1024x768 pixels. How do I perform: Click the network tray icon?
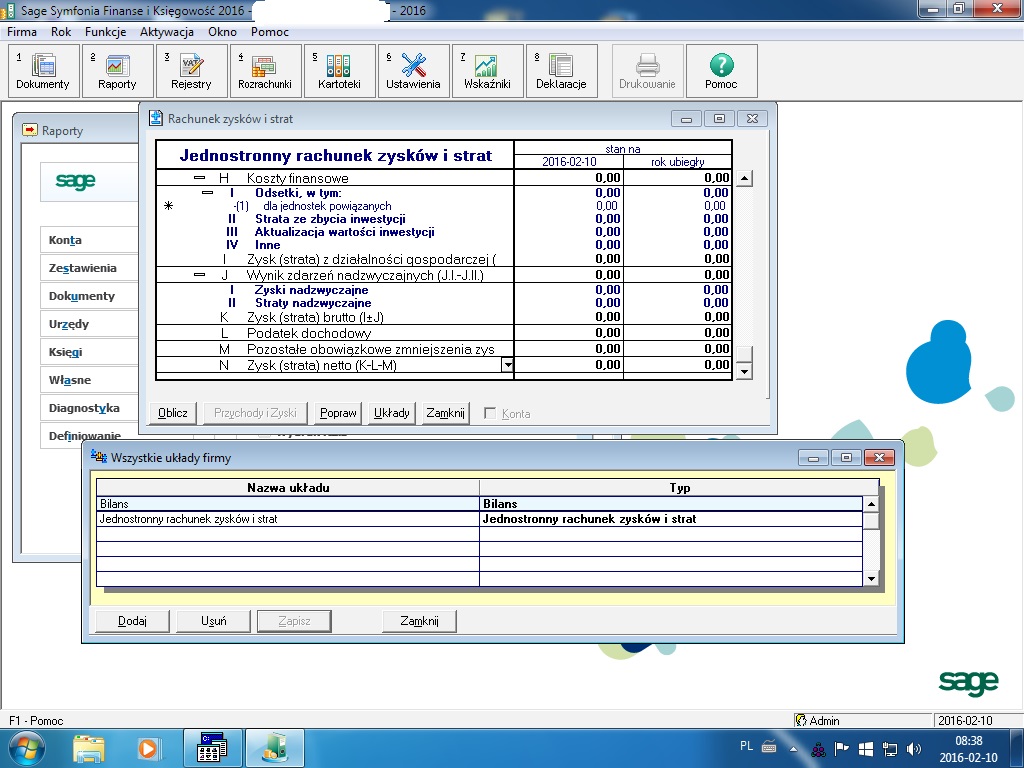889,749
